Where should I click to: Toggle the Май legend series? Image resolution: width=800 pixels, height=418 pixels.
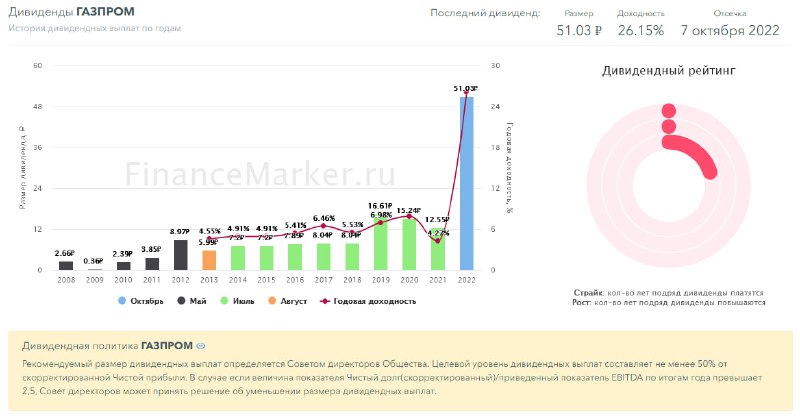[192, 301]
